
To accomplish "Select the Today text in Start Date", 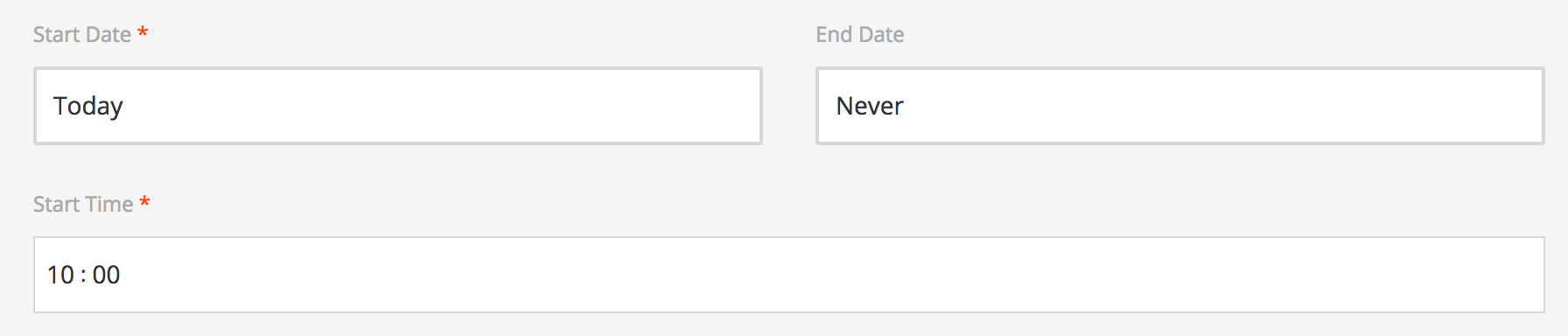I will pyautogui.click(x=88, y=106).
